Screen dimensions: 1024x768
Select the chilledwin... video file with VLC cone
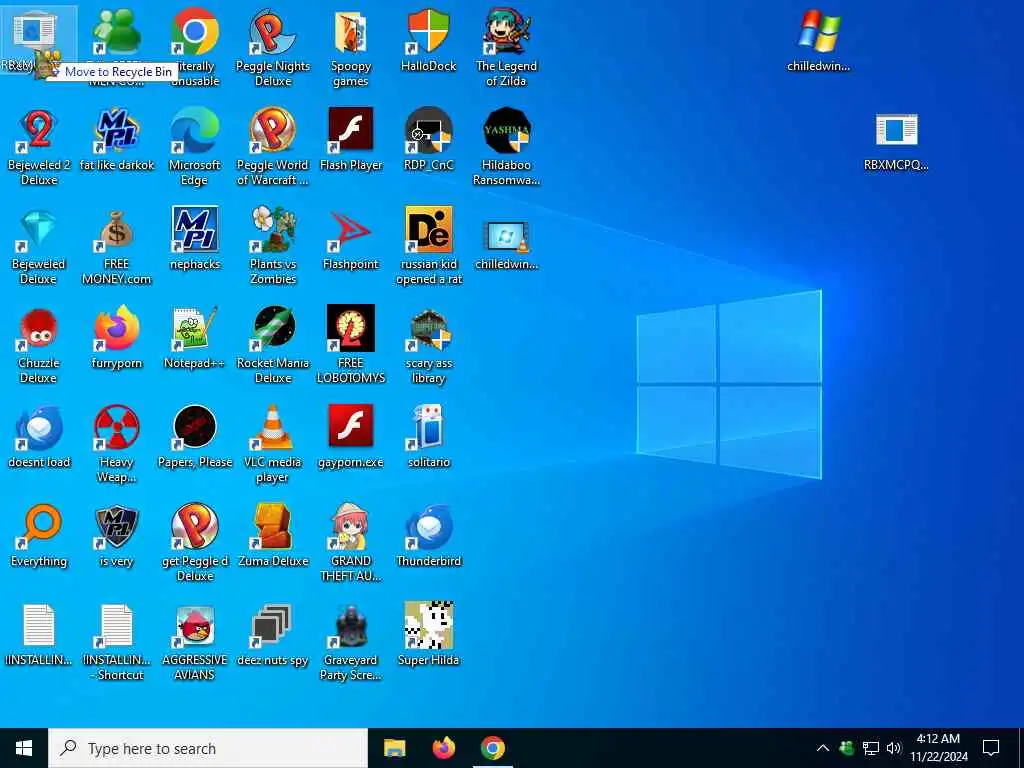click(x=506, y=236)
